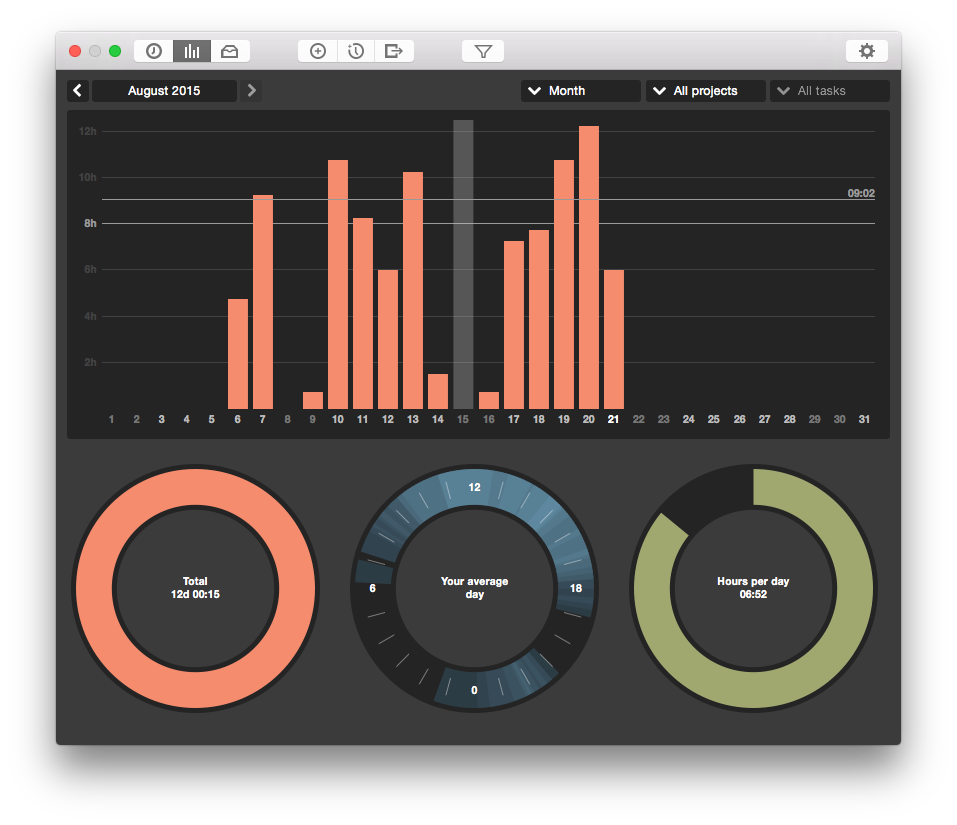Select the bar for day 6
This screenshot has width=957, height=825.
(238, 354)
